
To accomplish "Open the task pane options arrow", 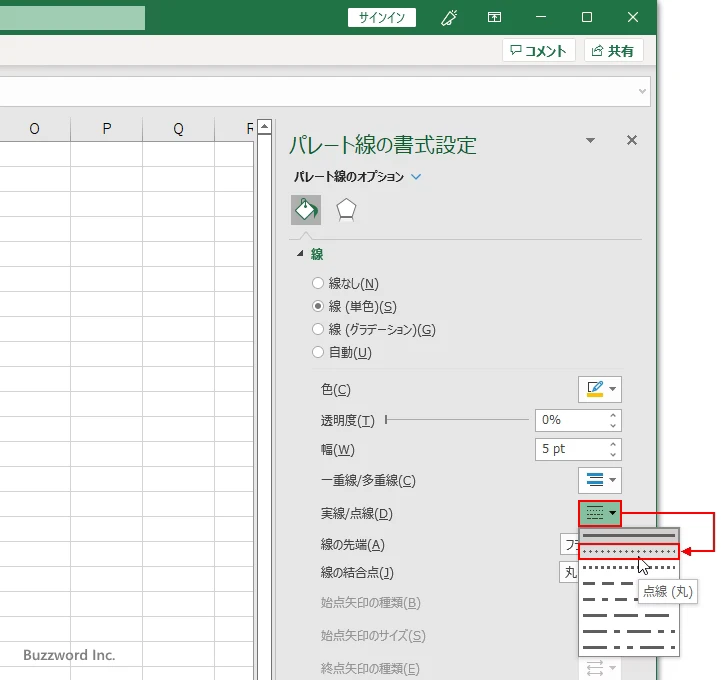I will point(591,140).
